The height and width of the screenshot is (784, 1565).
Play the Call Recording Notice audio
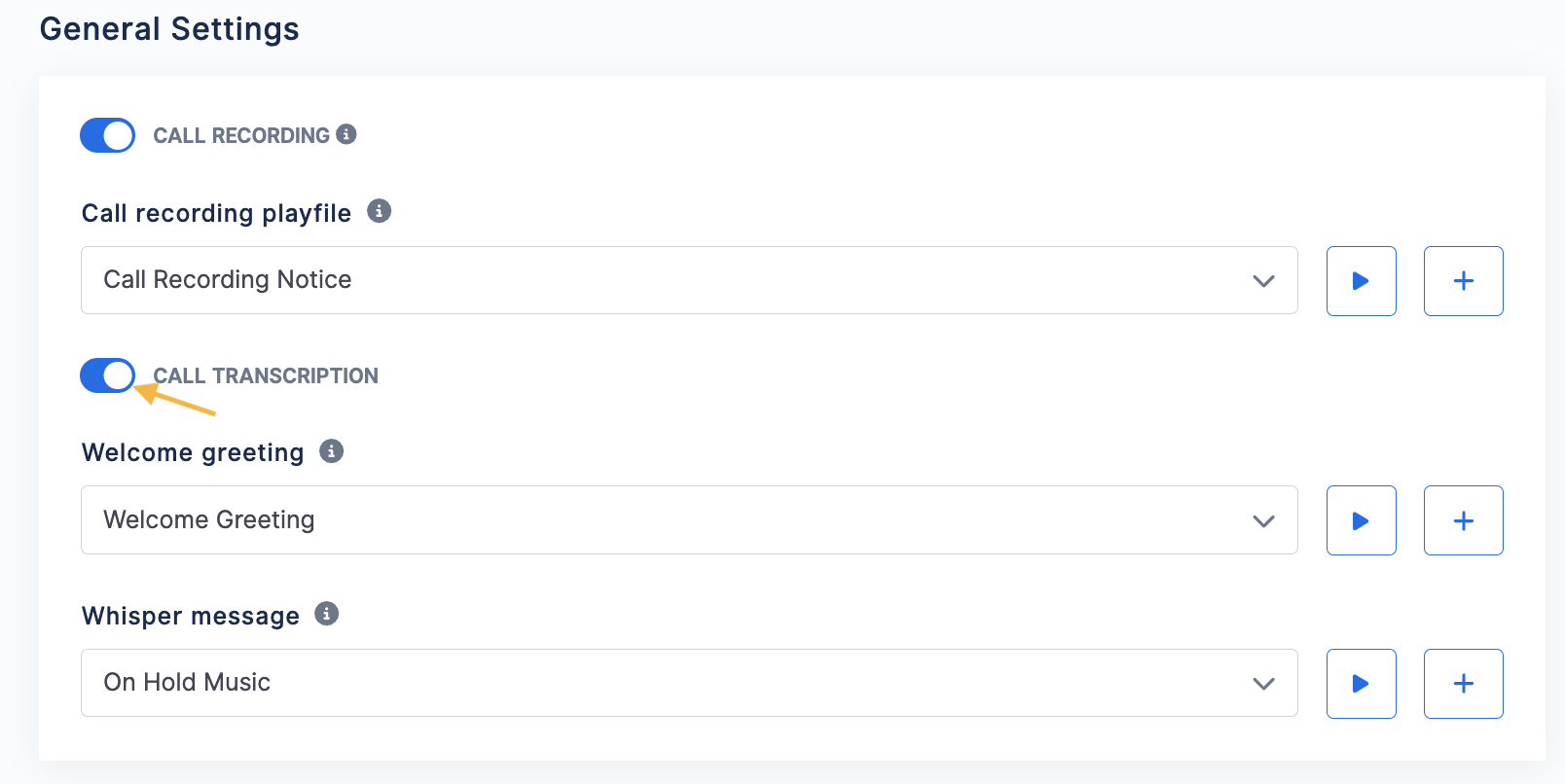click(1361, 281)
